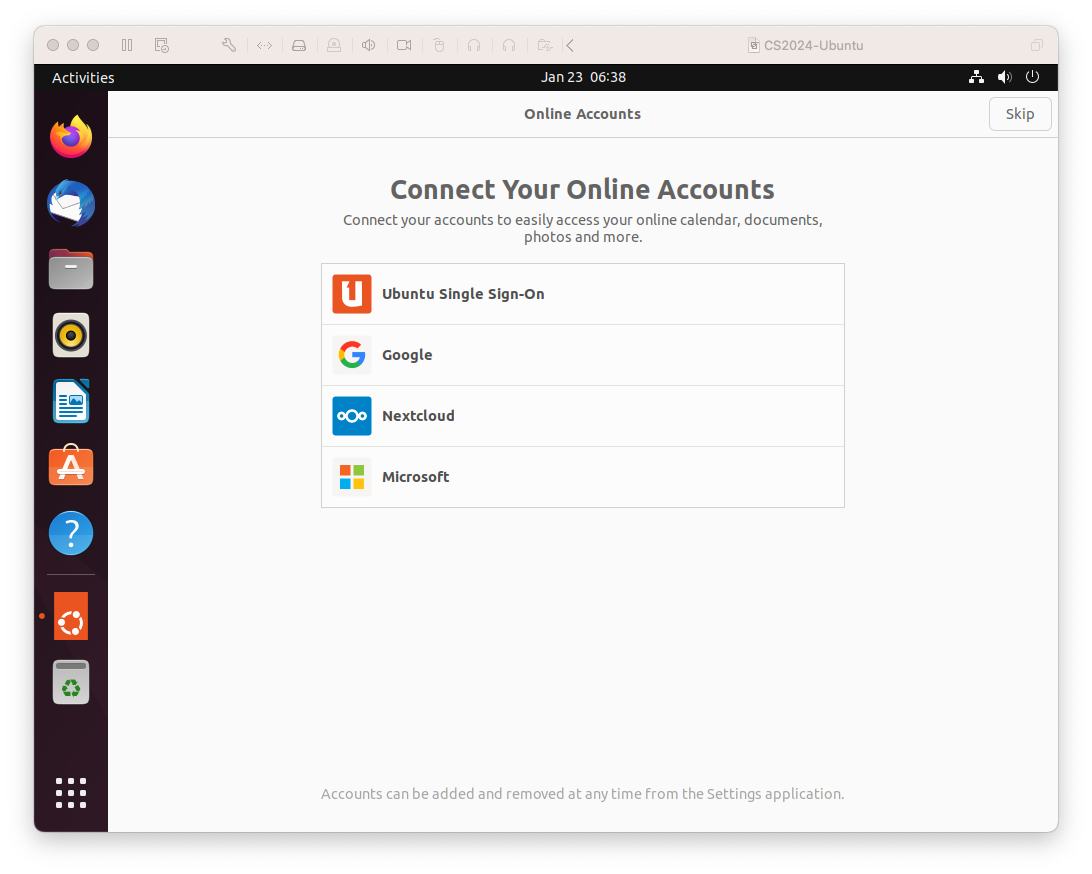
Task: Open the system power menu
Action: [1032, 77]
